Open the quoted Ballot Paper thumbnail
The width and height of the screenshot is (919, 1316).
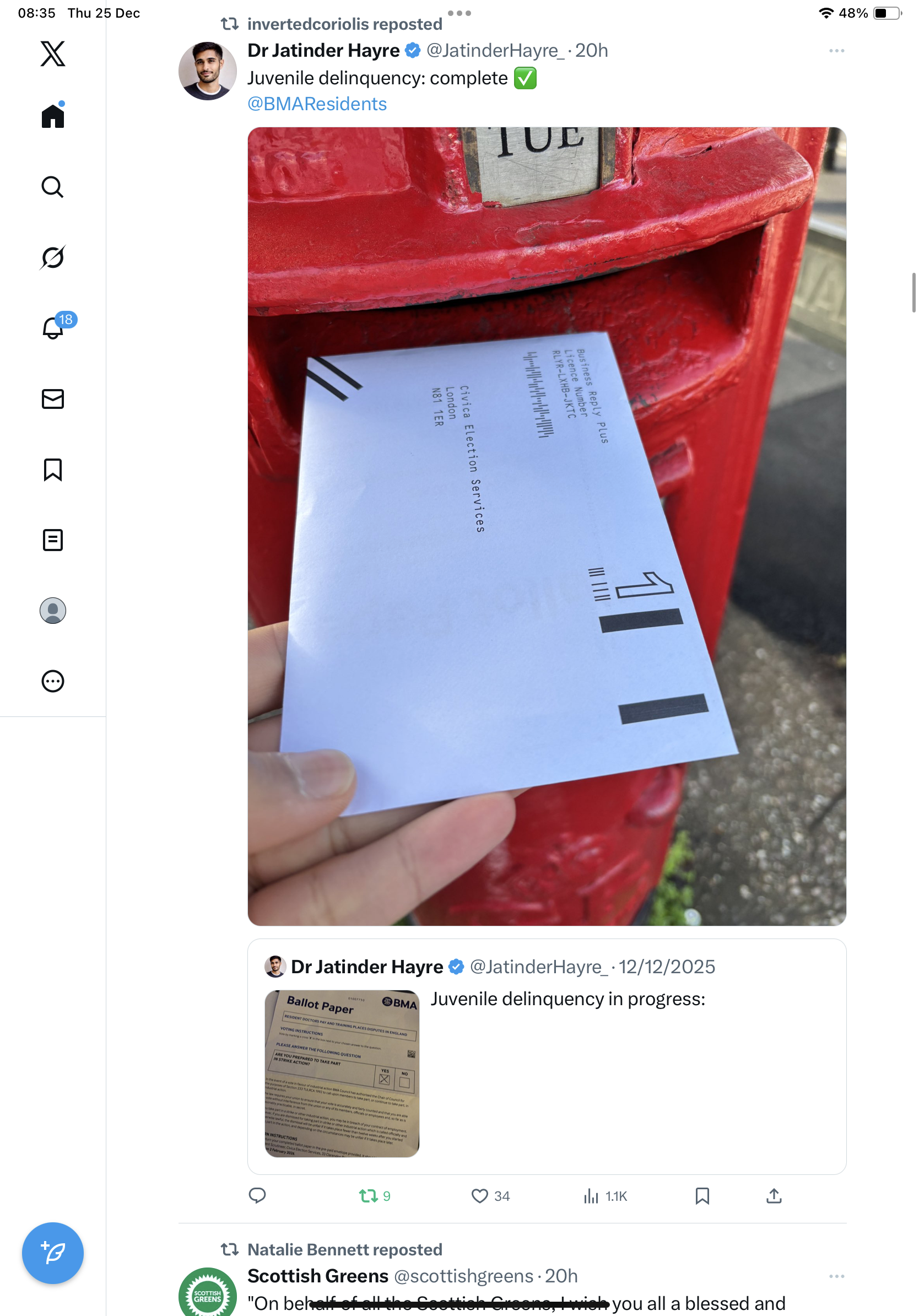tap(342, 1074)
